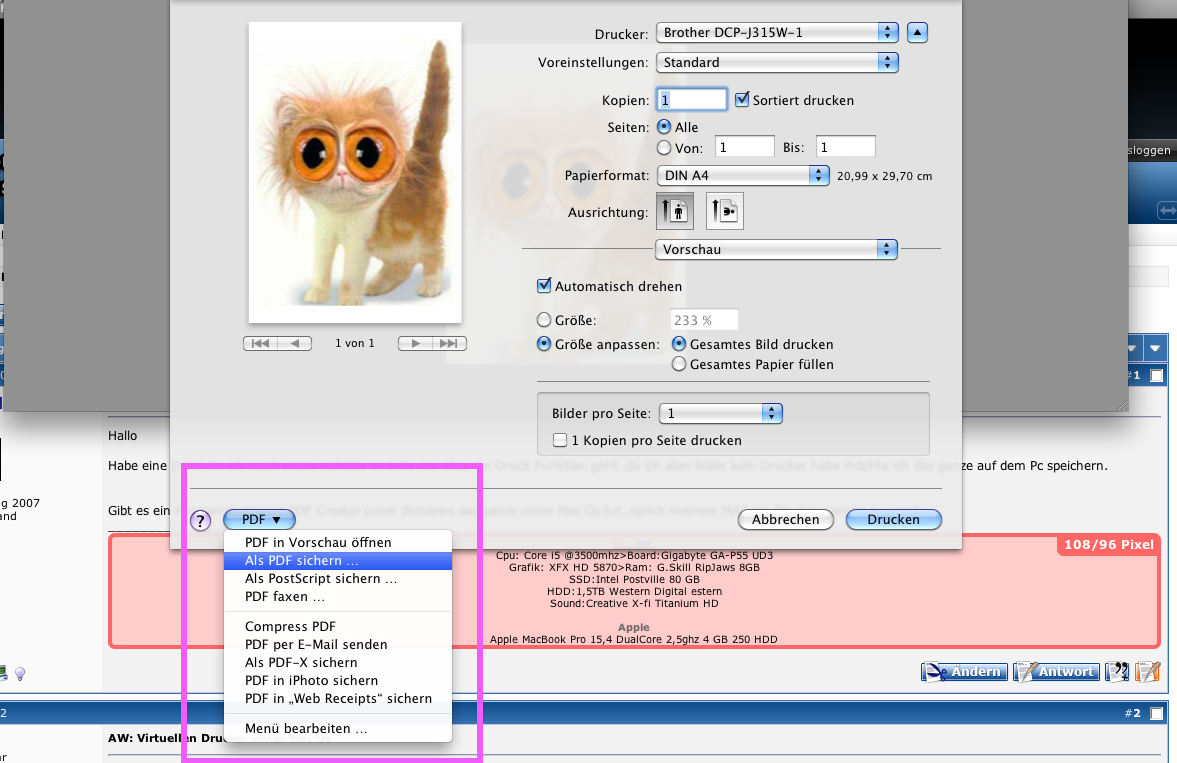Select Größe scale radio button

[x=544, y=320]
